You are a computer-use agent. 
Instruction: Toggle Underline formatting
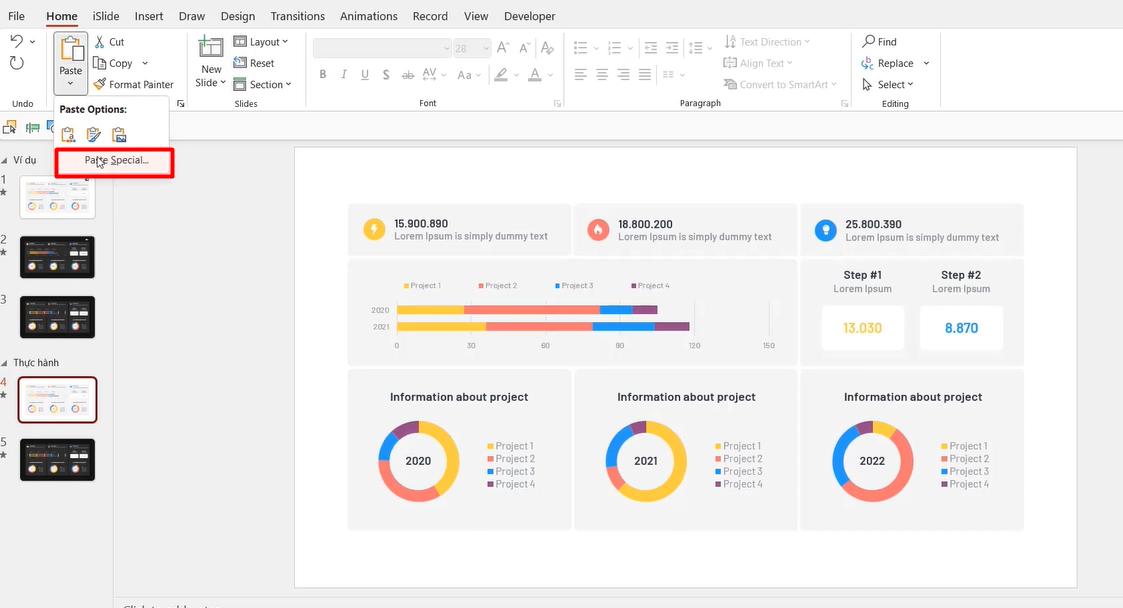365,74
